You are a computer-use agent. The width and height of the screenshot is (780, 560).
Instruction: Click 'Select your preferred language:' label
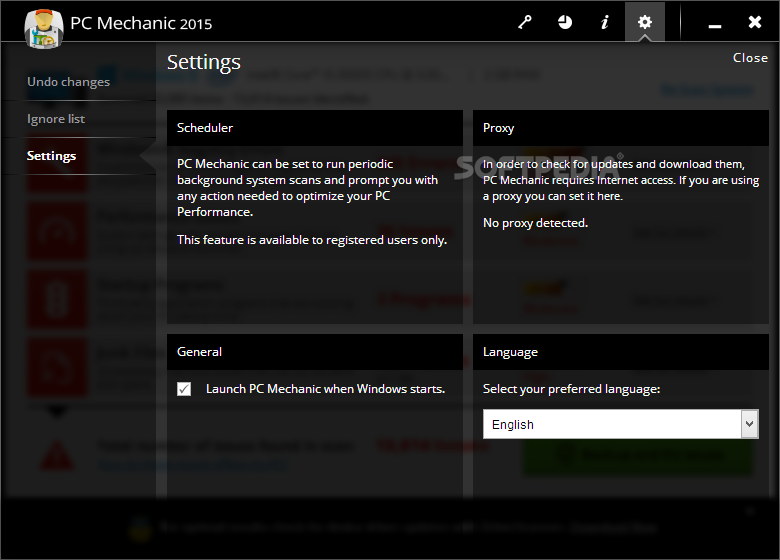tap(572, 389)
